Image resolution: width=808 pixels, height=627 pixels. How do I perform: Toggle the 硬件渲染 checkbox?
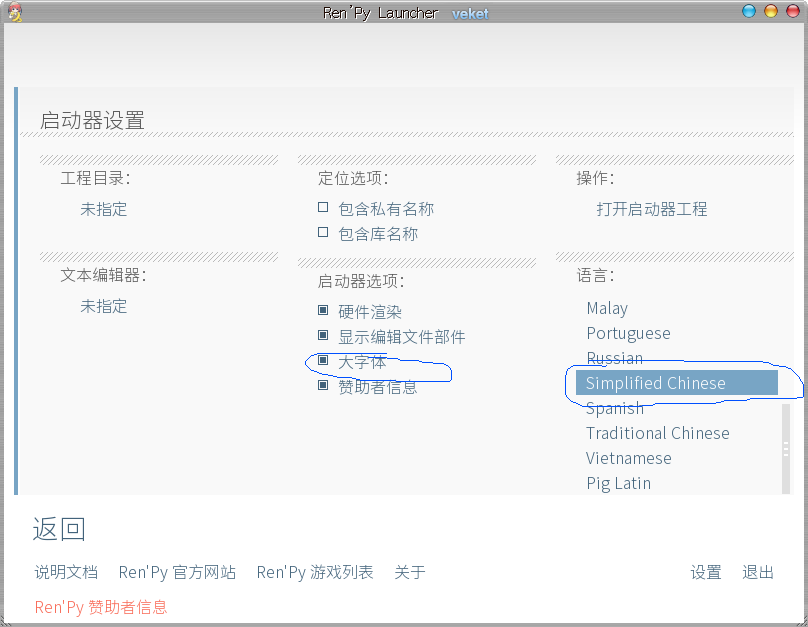pos(323,310)
